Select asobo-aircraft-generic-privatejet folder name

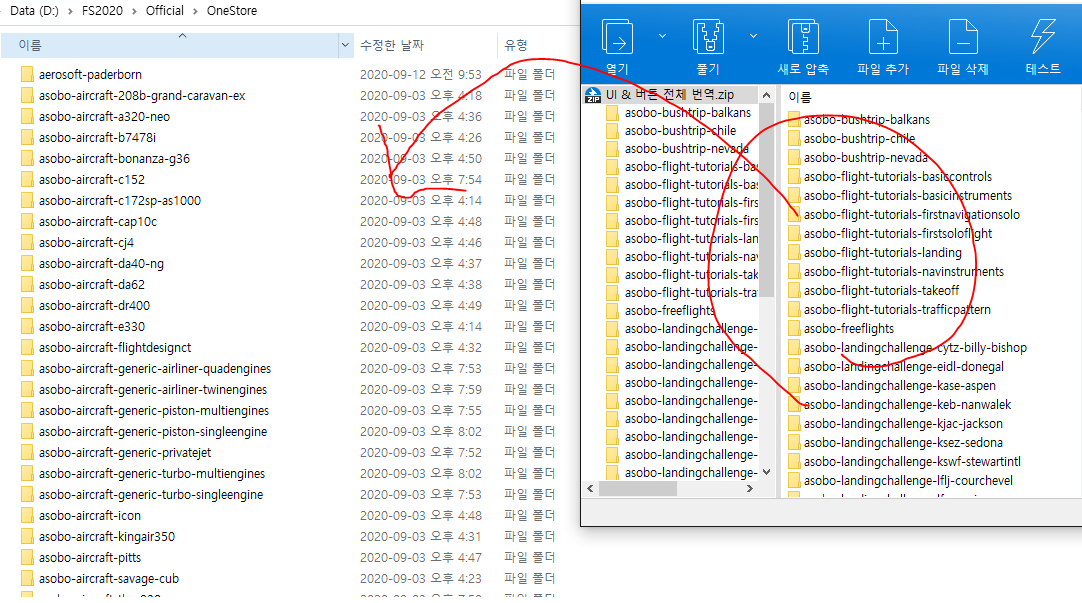(x=125, y=453)
